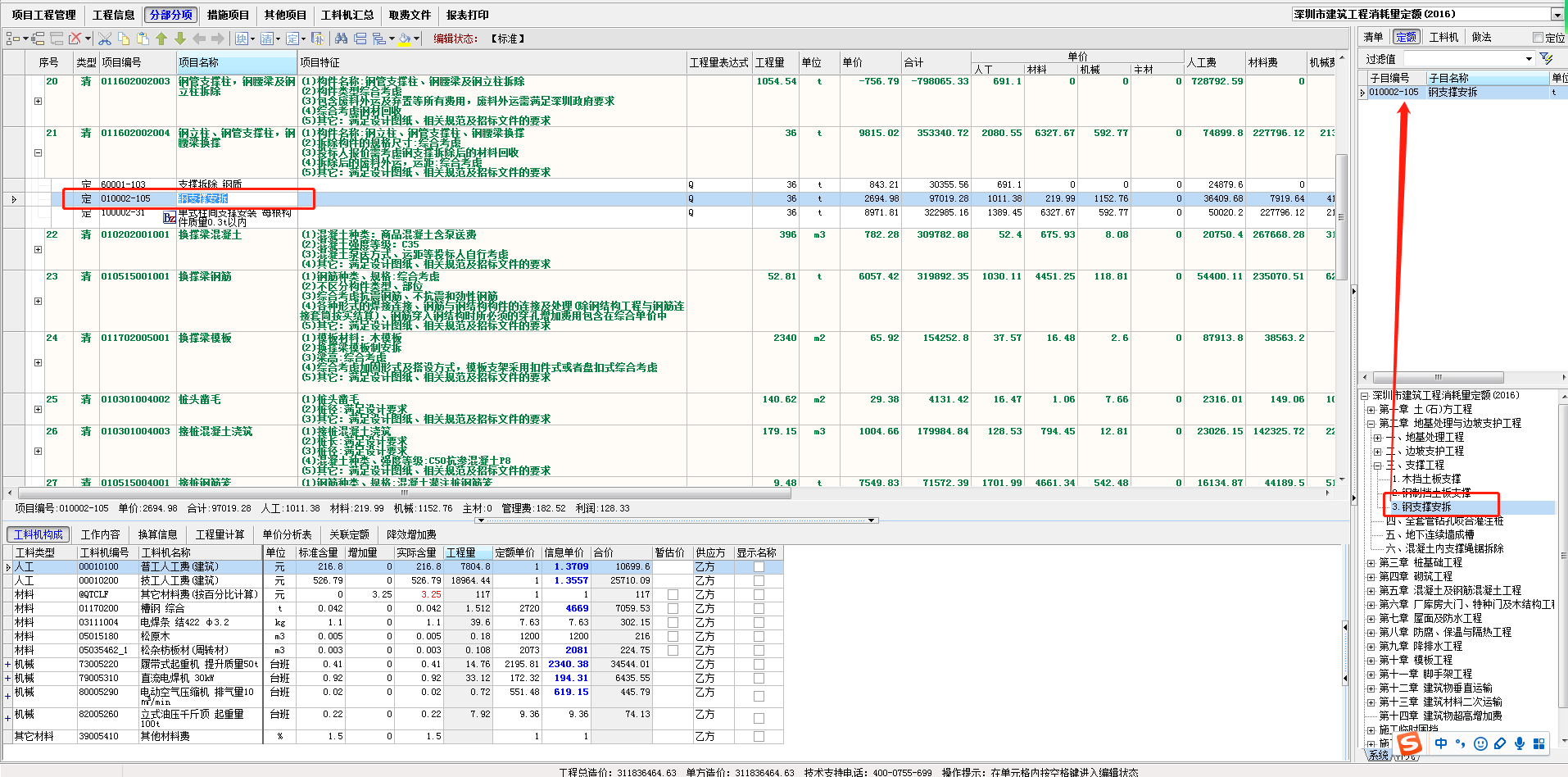Screen dimensions: 1568x777
Task: Toggle 暂估价 checkbox for 槽钢 综合 row
Action: point(673,608)
